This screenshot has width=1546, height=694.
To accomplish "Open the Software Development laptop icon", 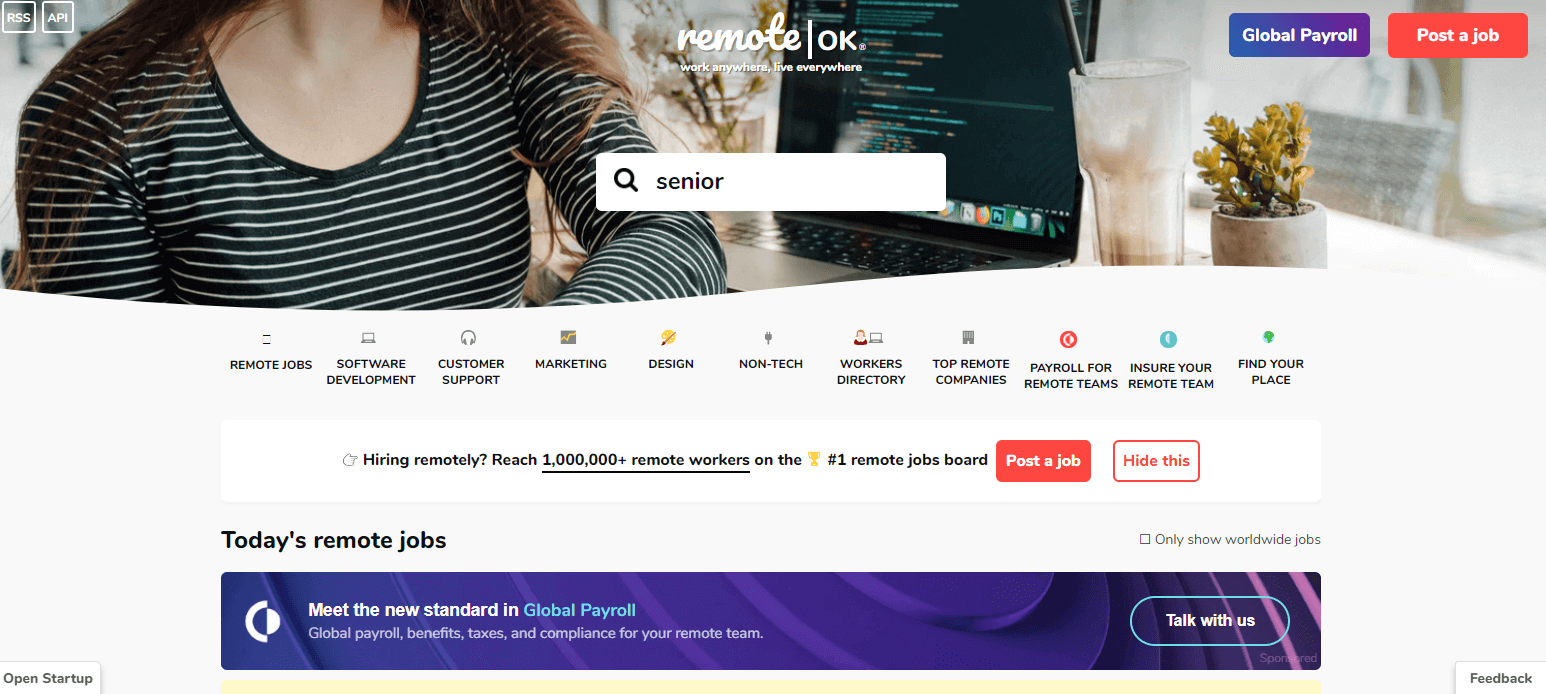I will 369,338.
